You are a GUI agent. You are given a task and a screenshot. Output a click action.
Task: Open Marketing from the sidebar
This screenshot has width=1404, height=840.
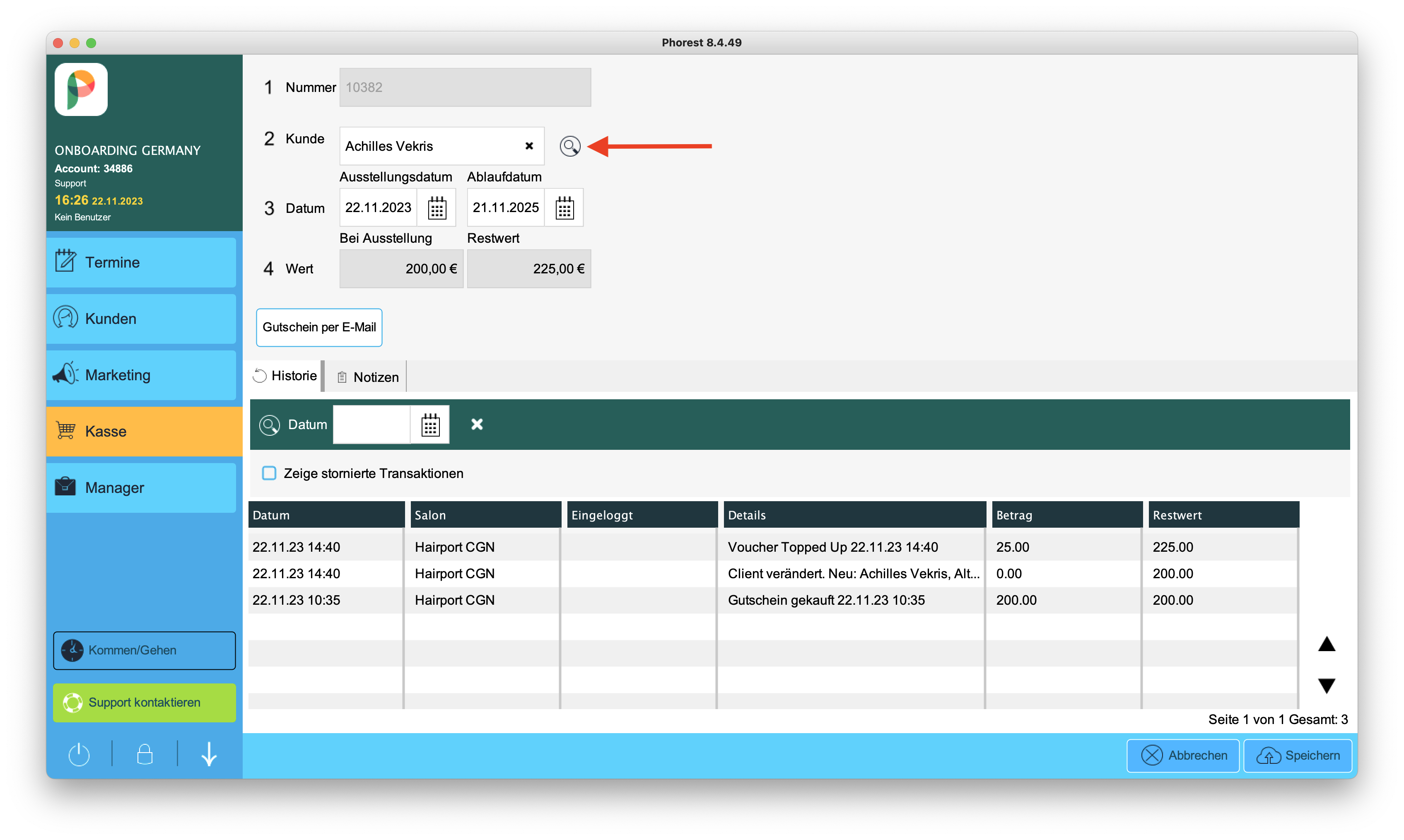141,375
